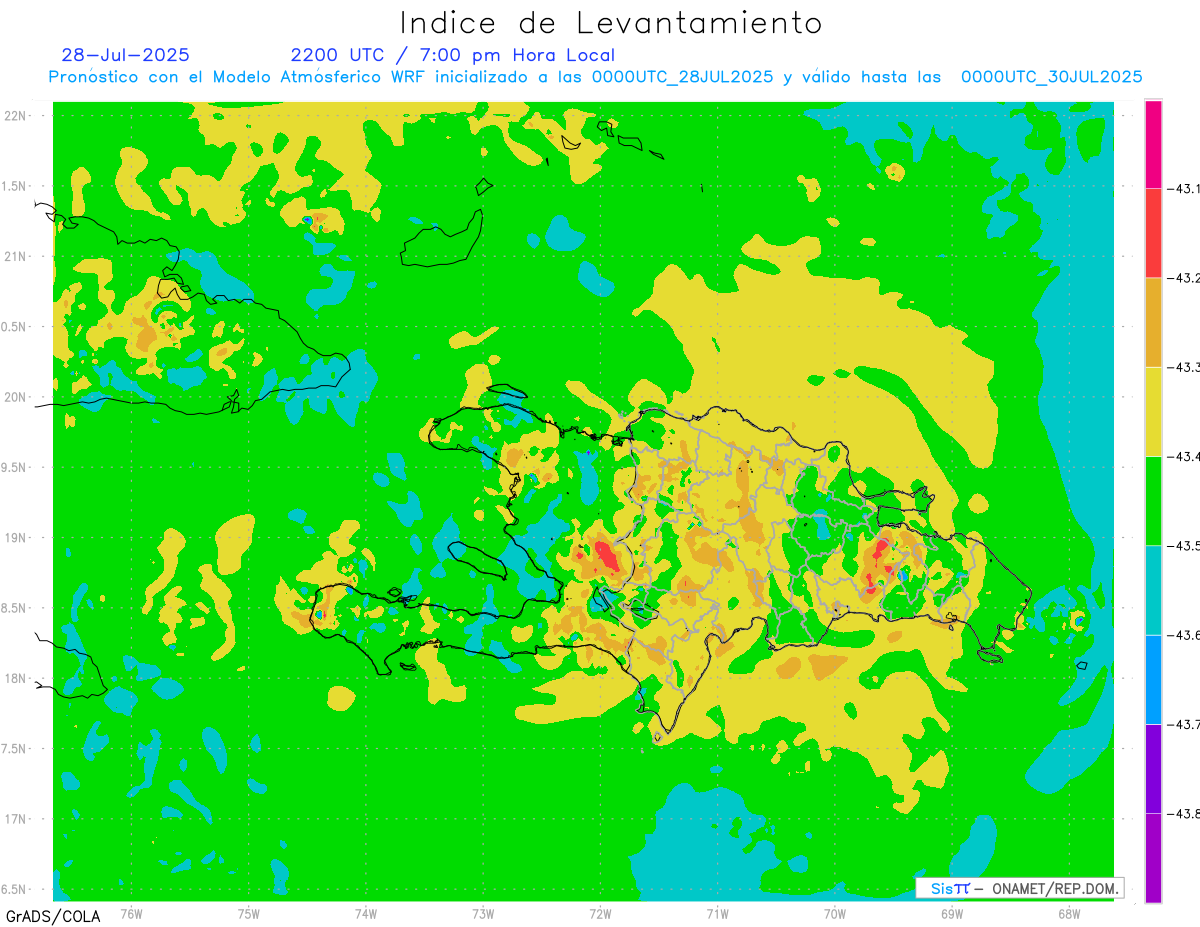The height and width of the screenshot is (927, 1200).
Task: Click the -43.7 color scale value
Action: [1186, 724]
